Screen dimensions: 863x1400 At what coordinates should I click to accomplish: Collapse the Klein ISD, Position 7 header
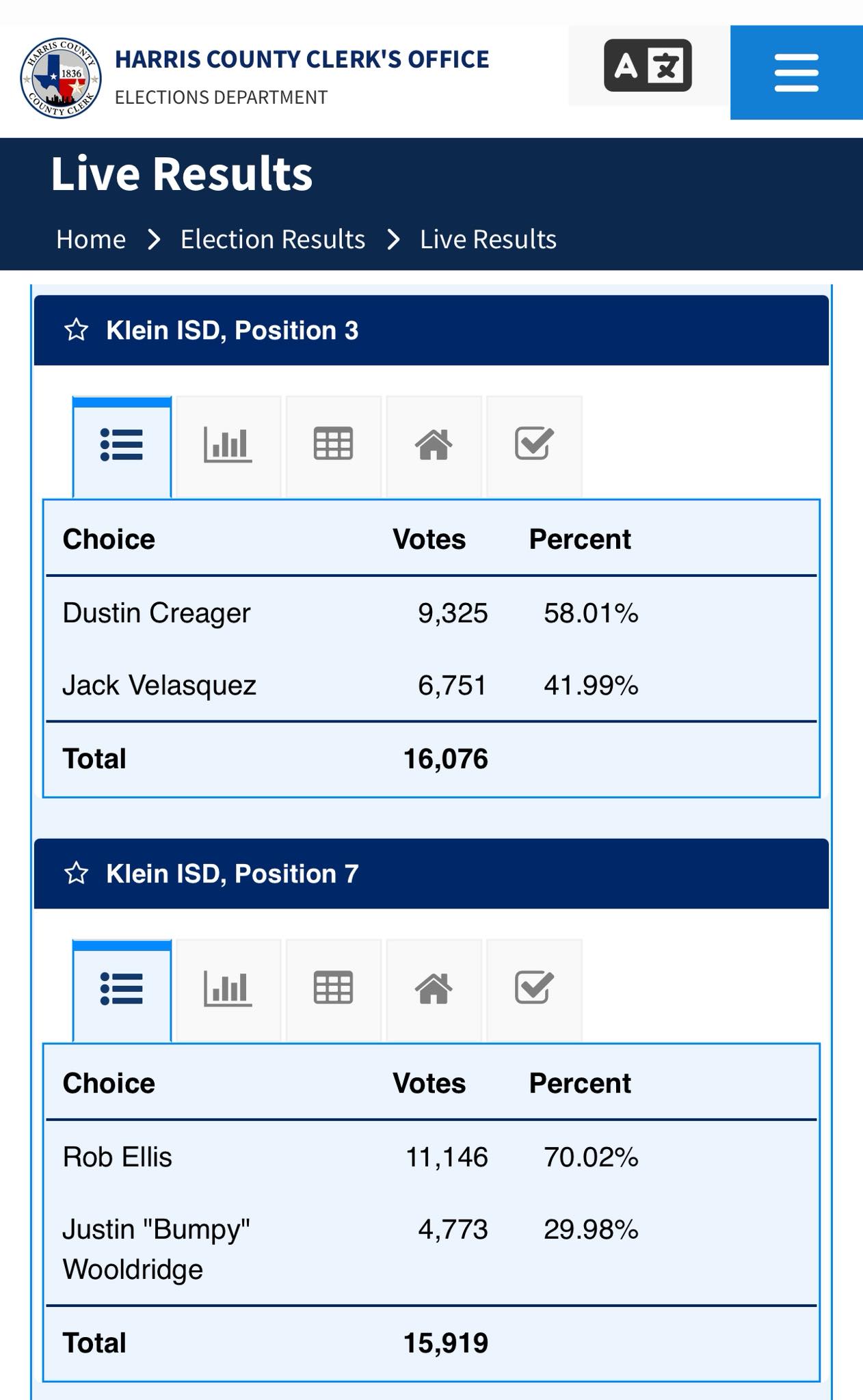(x=431, y=874)
